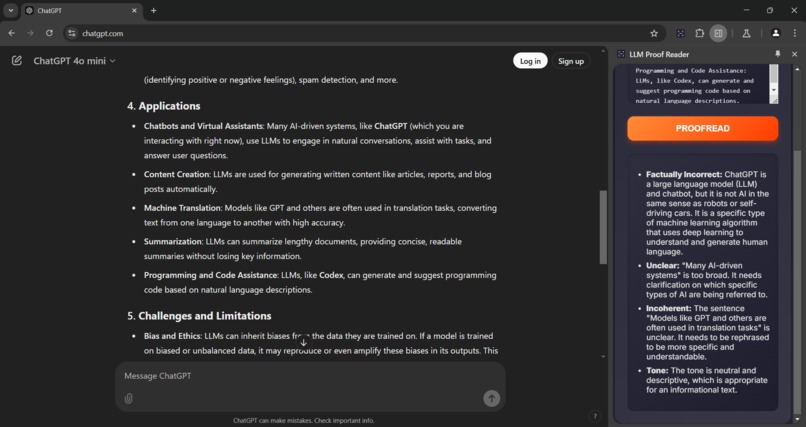The width and height of the screenshot is (806, 427).
Task: Open the help question mark button
Action: [x=595, y=416]
